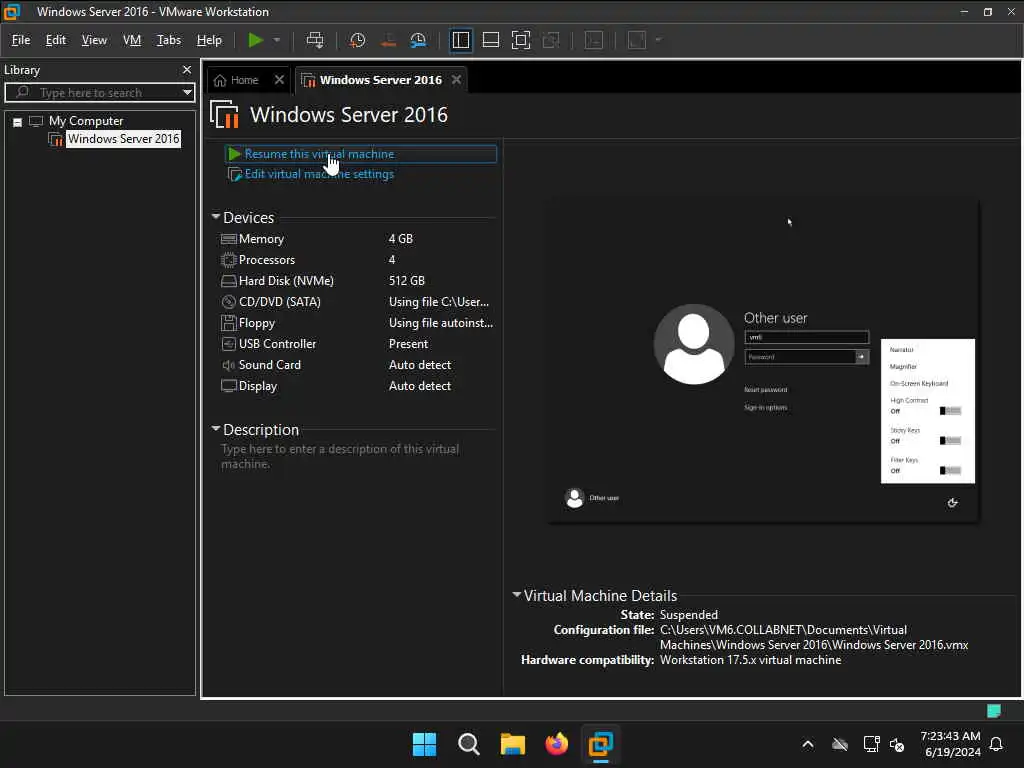
Task: Open Windows taskbar Search
Action: click(468, 744)
